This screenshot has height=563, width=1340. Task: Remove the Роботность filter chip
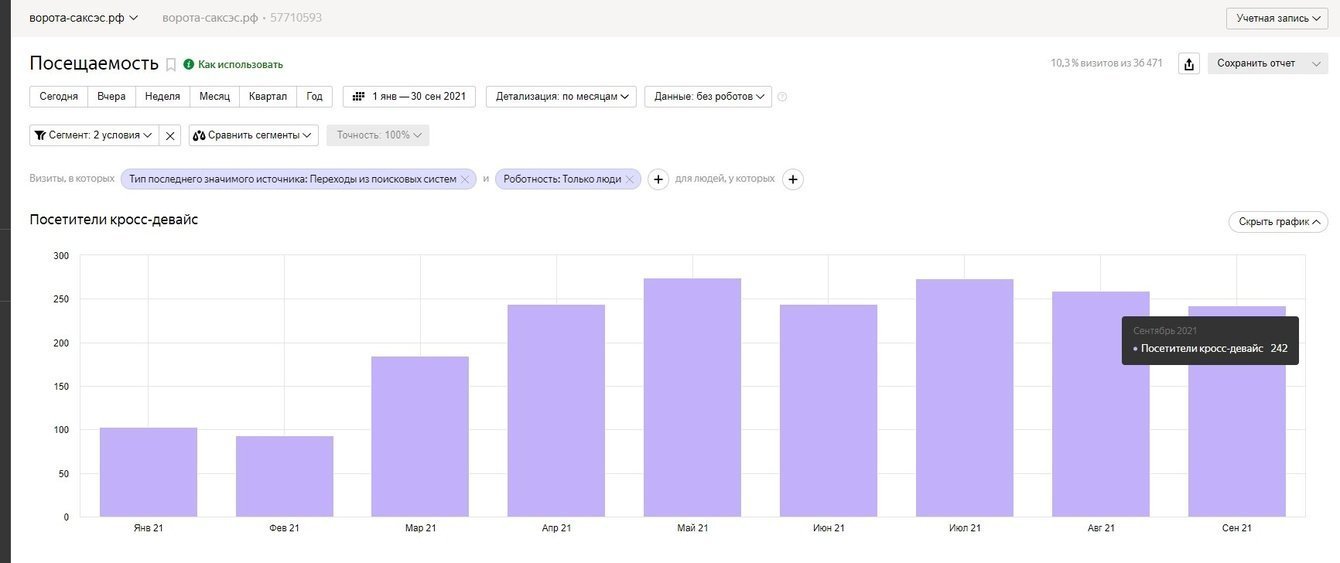(x=631, y=179)
